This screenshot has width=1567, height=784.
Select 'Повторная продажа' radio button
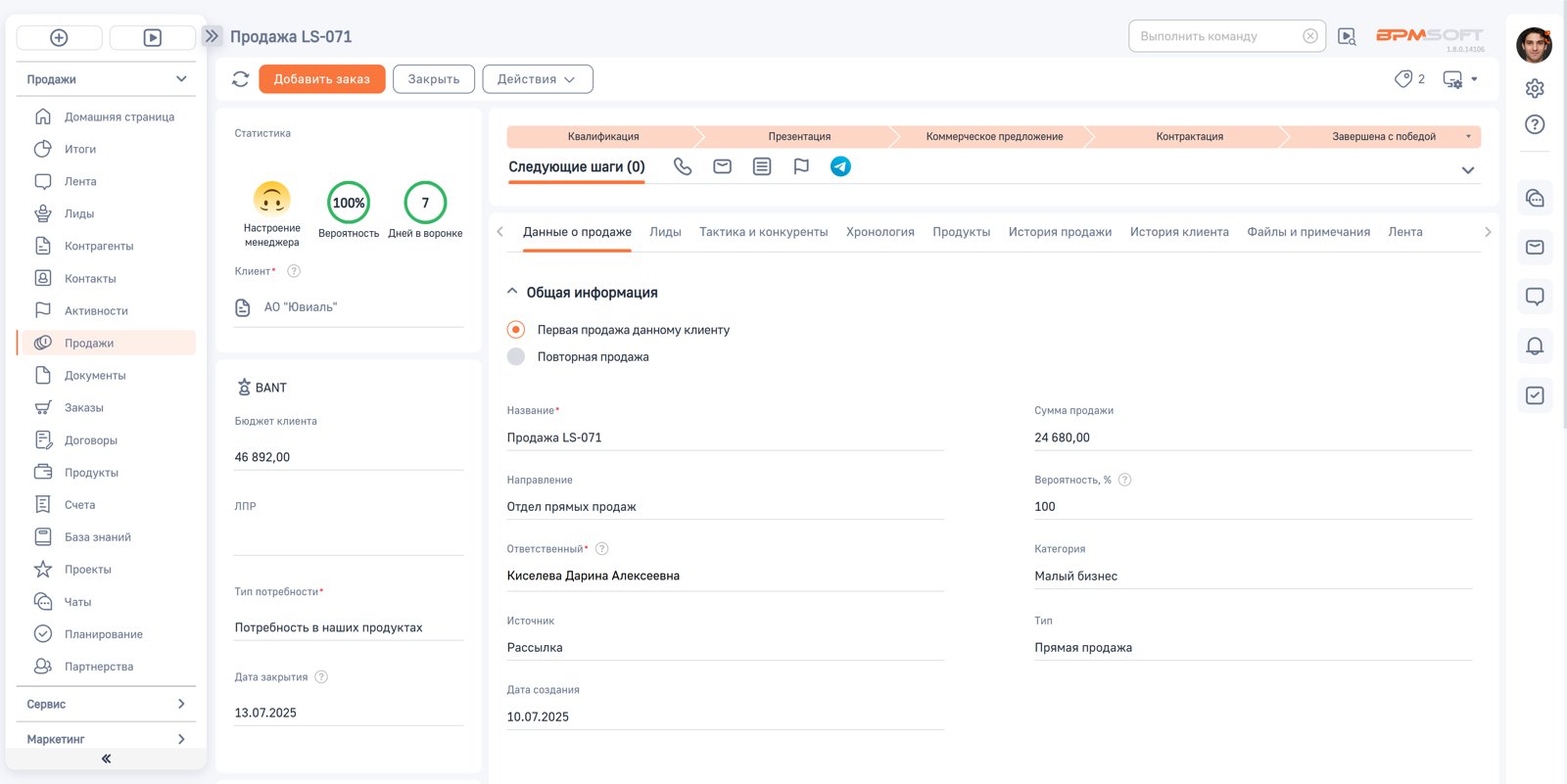[x=516, y=357]
